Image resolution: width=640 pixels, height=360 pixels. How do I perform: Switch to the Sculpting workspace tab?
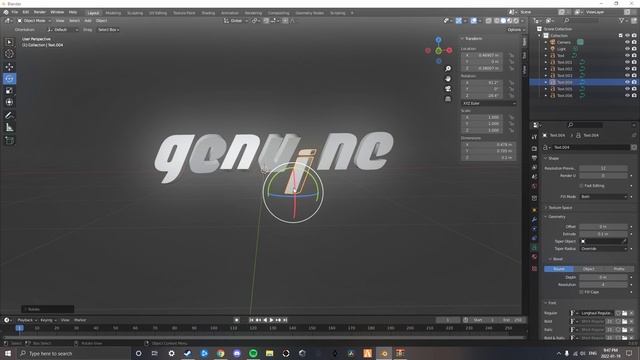point(135,13)
